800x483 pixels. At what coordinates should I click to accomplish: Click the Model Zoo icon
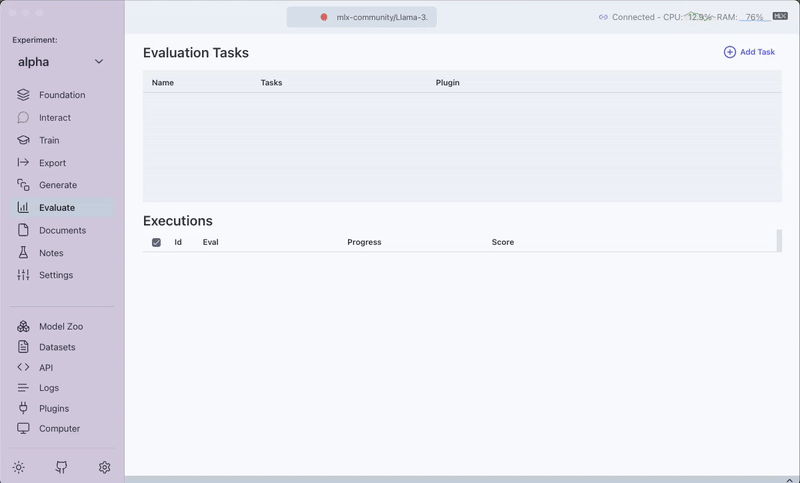click(x=23, y=327)
